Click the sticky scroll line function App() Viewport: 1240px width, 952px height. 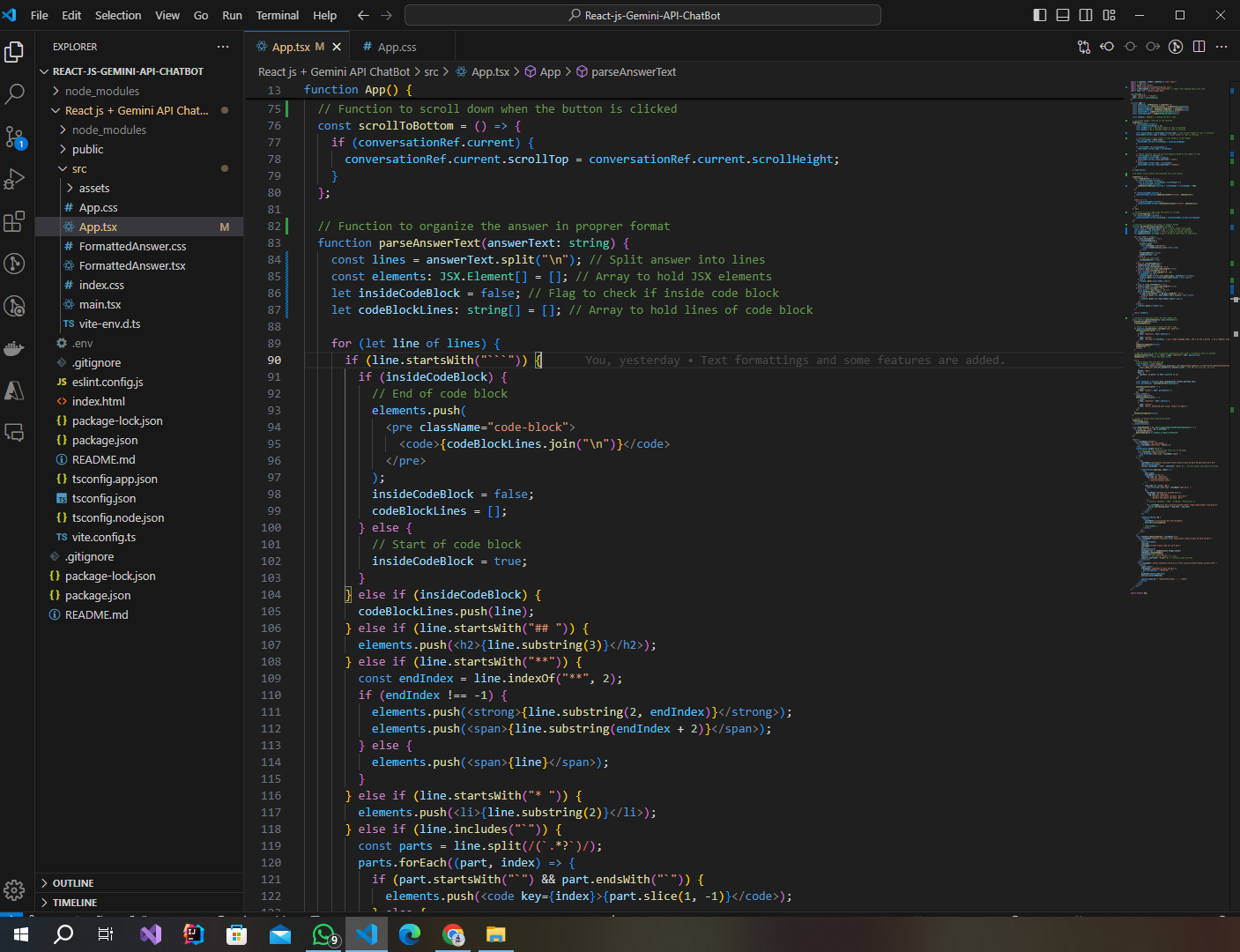(x=683, y=90)
